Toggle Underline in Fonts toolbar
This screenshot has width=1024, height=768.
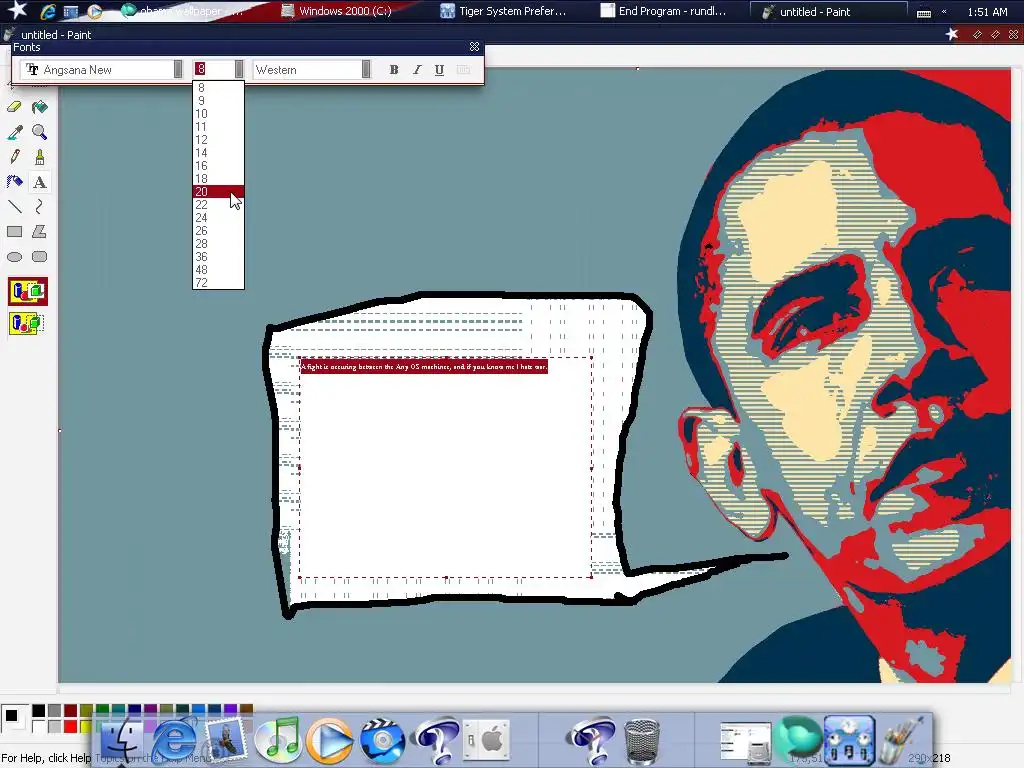click(x=440, y=70)
